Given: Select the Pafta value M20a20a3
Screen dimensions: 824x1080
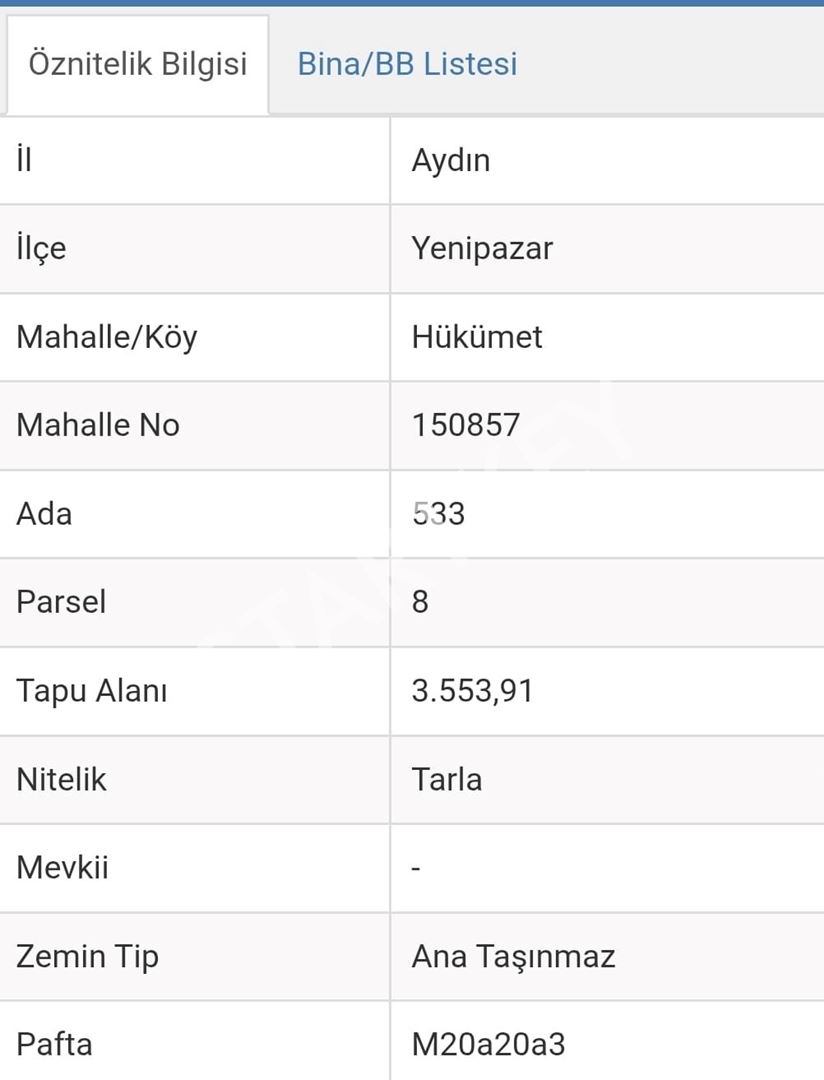Looking at the screenshot, I should tap(488, 1044).
